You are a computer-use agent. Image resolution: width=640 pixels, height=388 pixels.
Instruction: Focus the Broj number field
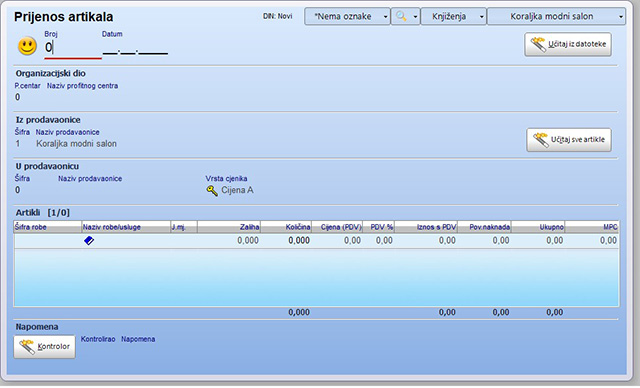pyautogui.click(x=73, y=48)
